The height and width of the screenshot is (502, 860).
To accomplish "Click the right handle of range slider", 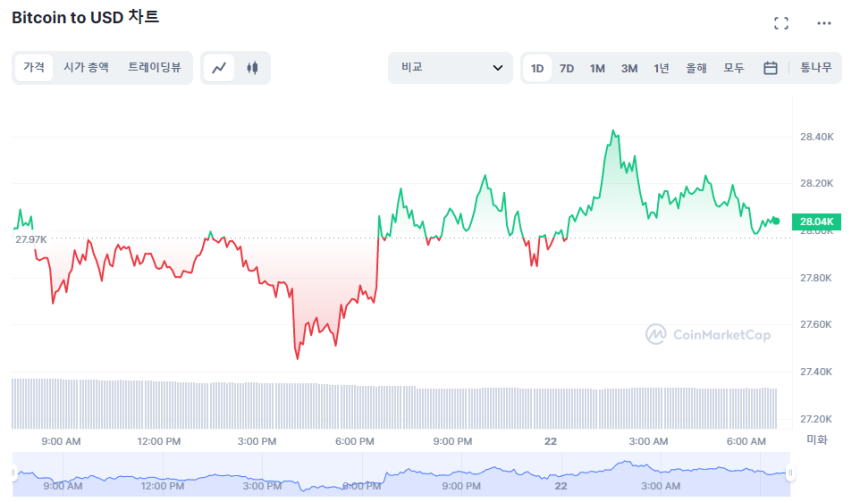I will [790, 473].
